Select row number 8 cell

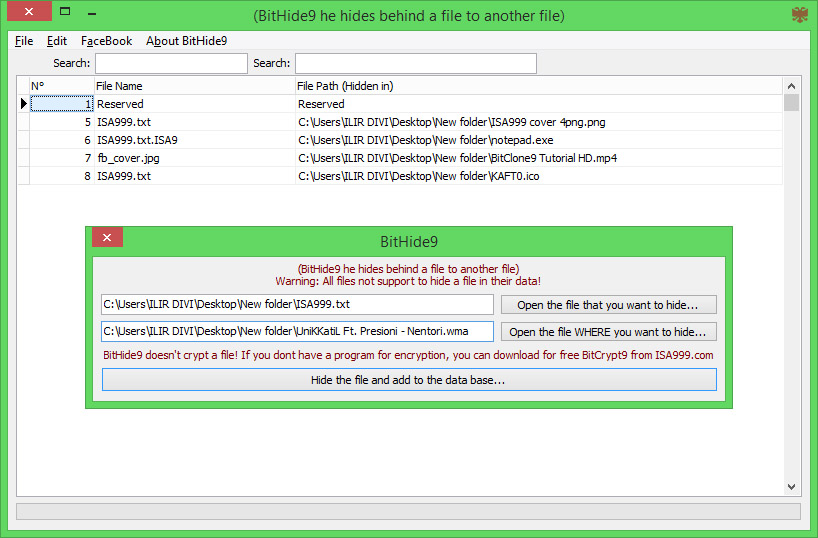pos(62,176)
